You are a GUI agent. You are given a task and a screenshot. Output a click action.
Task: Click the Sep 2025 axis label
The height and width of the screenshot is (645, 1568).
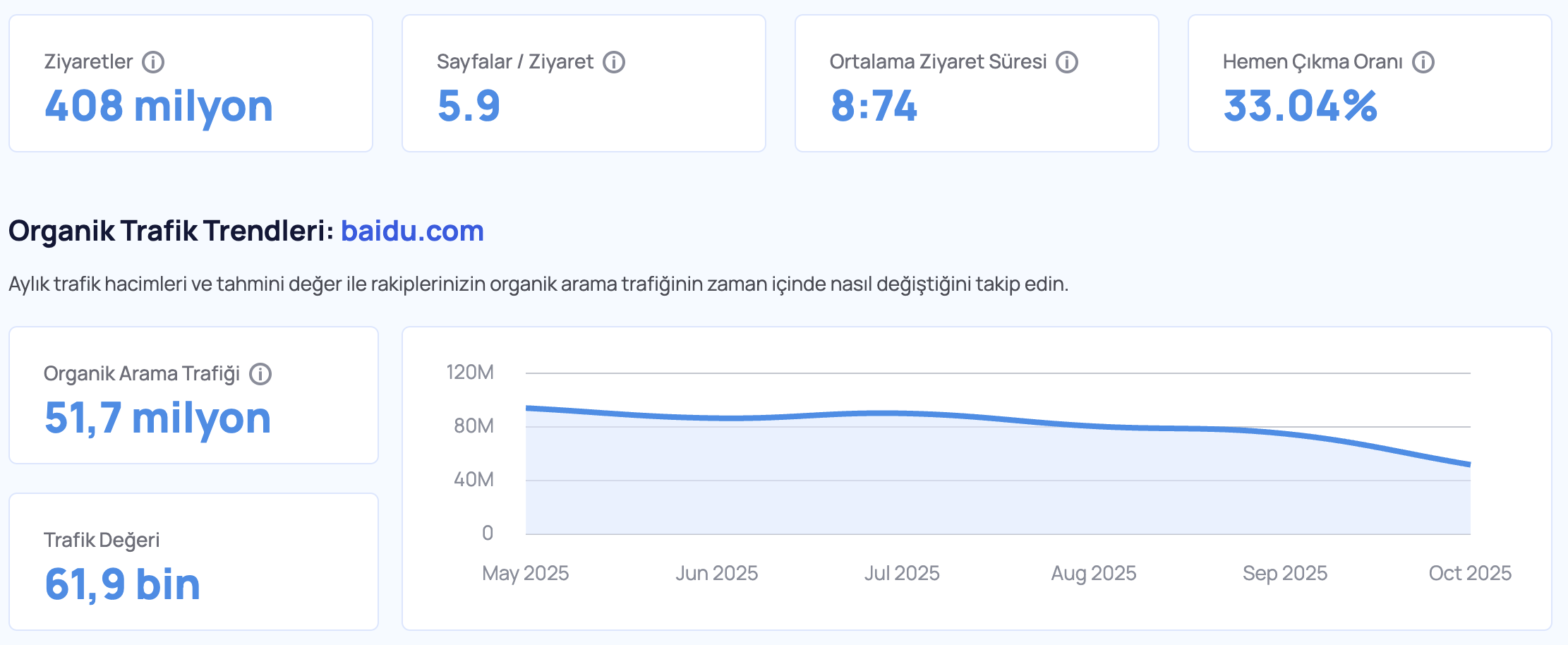tap(1285, 573)
